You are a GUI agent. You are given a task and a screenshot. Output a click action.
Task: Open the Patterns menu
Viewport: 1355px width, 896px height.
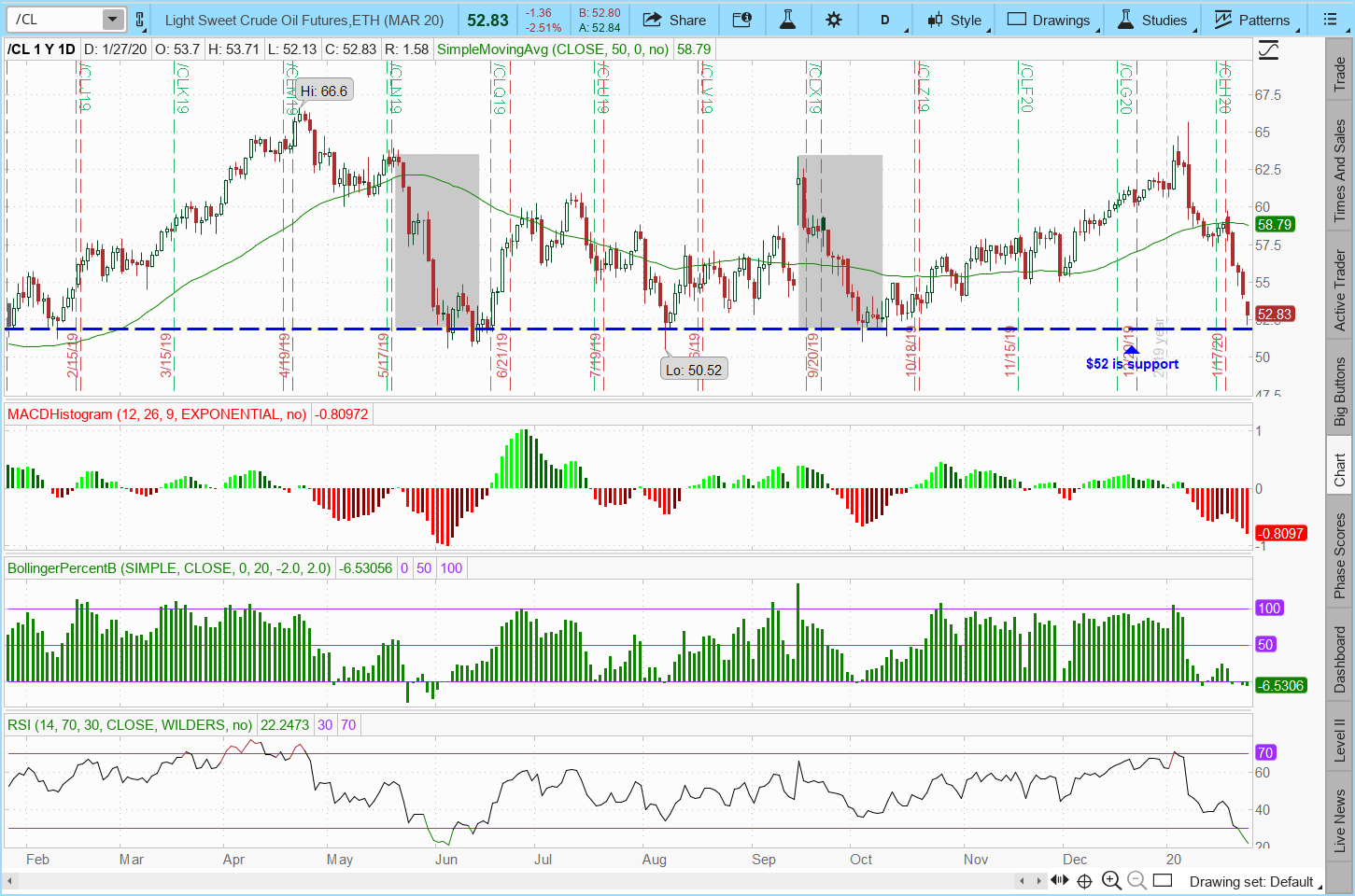click(x=1252, y=20)
